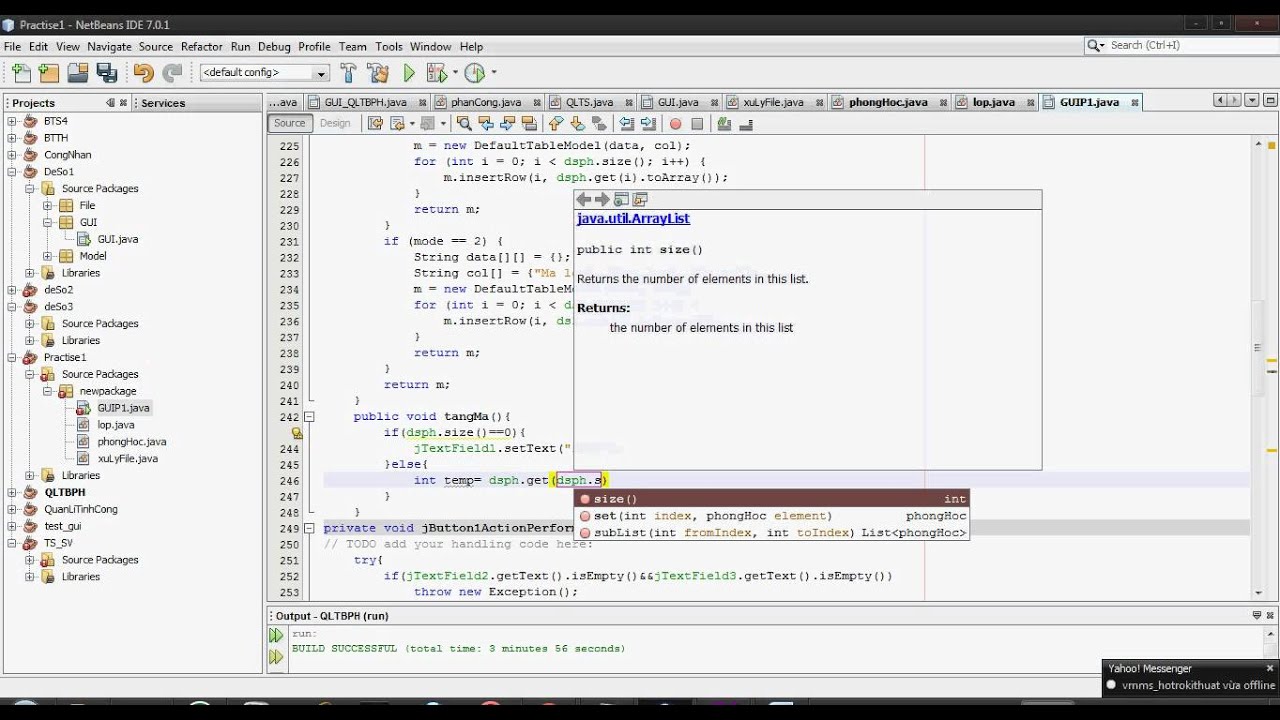The image size is (1280, 720).
Task: Open the Profile Project dropdown arrow
Action: (493, 72)
